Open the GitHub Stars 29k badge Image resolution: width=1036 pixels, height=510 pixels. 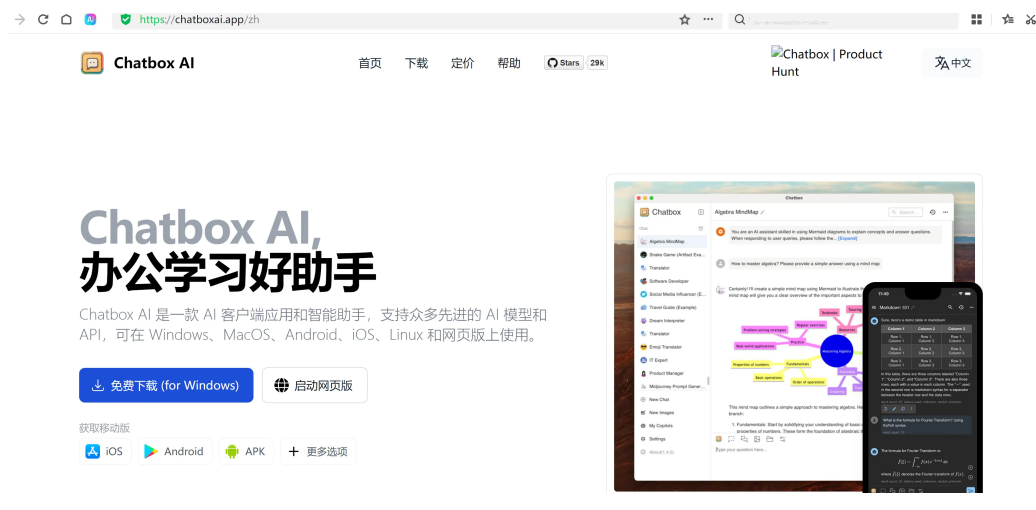[576, 63]
